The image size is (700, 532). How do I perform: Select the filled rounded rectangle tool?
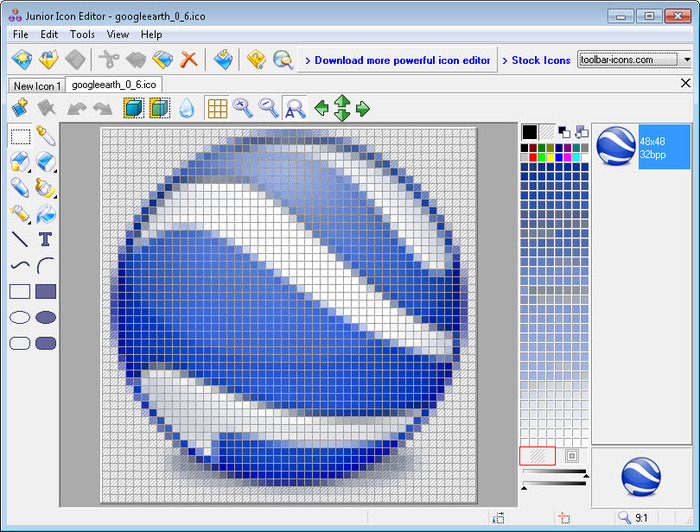coord(46,343)
